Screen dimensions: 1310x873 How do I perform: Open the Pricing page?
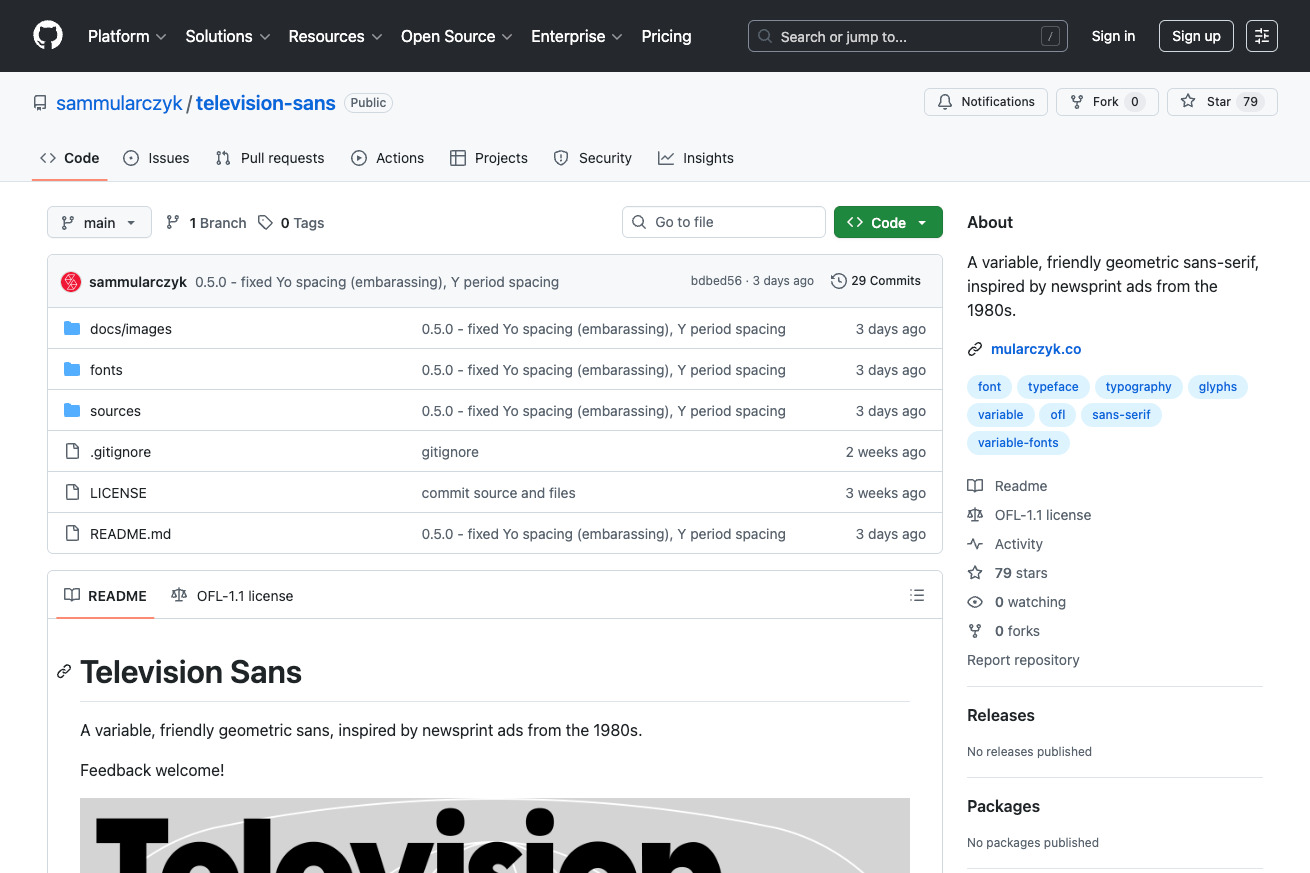(666, 36)
